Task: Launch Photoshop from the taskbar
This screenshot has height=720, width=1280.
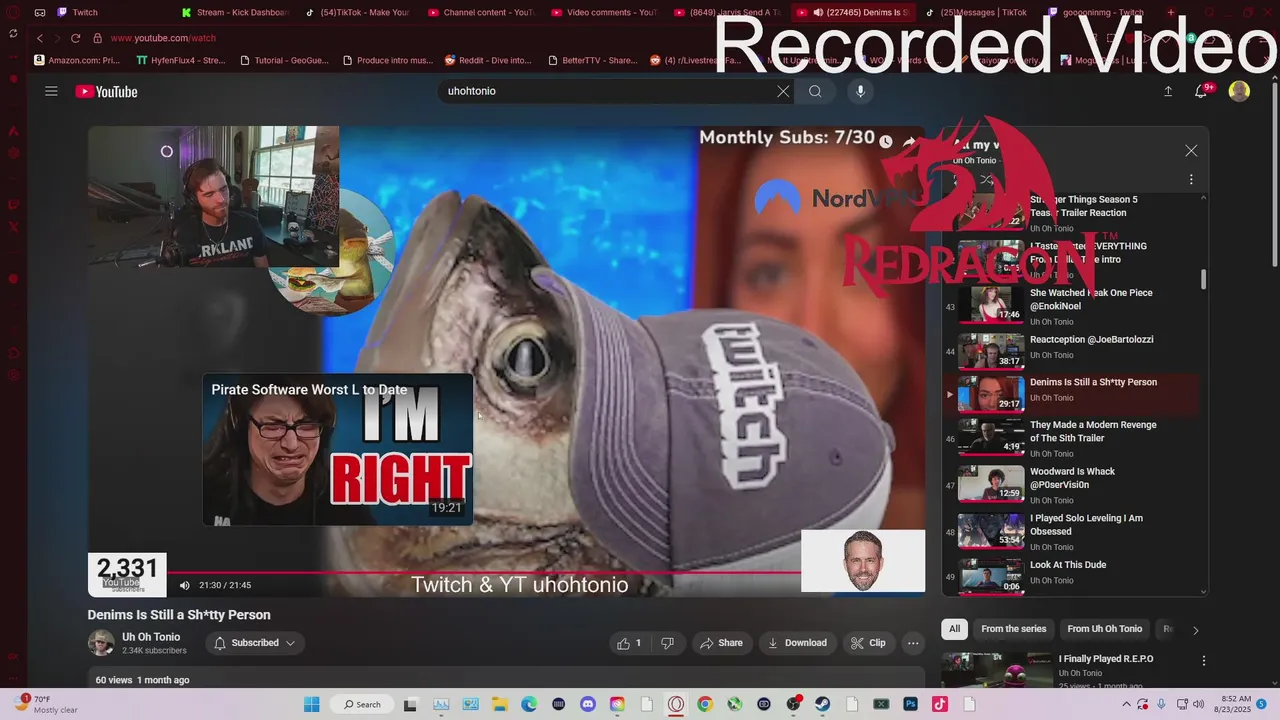Action: pos(911,704)
